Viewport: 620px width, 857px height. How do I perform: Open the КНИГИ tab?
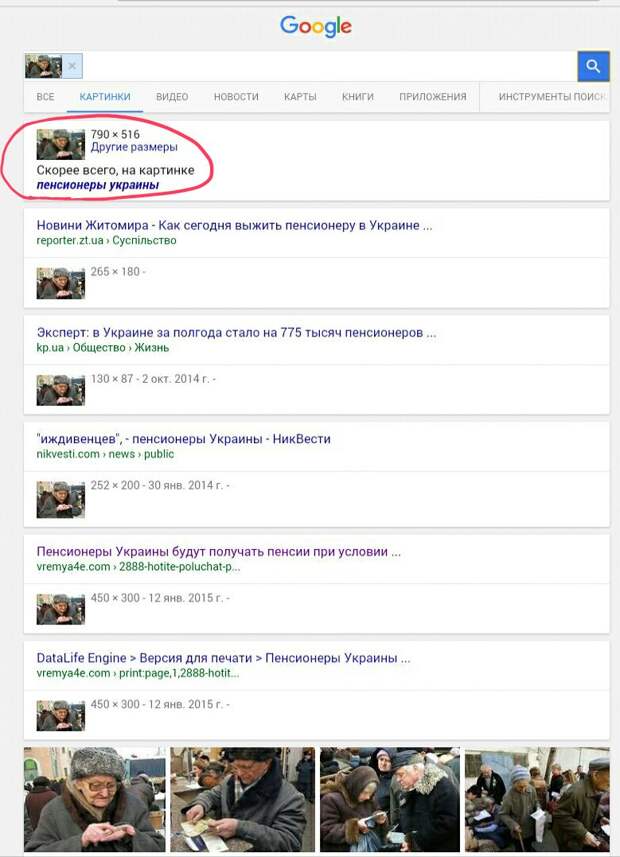coord(358,97)
